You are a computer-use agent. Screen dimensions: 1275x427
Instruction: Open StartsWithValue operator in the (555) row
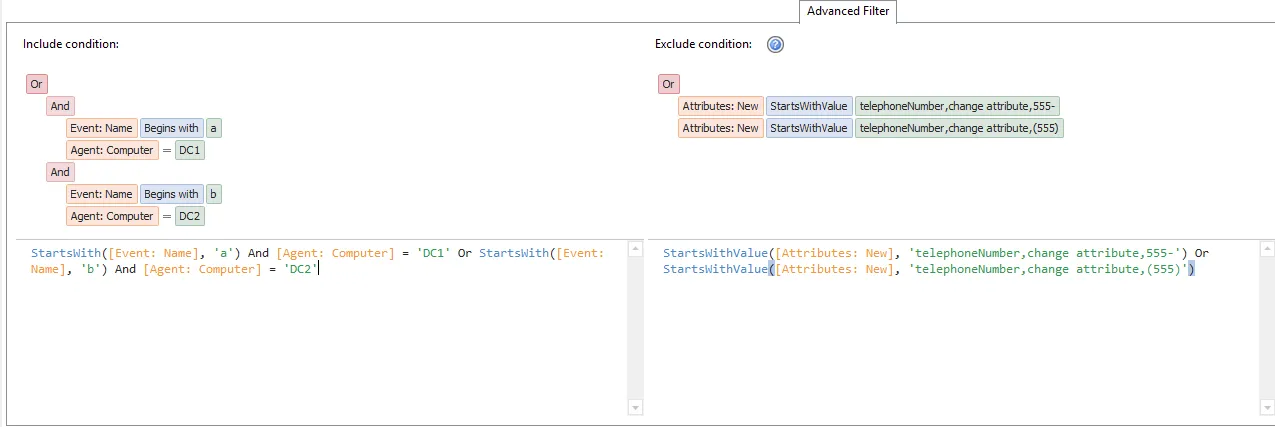coord(809,128)
